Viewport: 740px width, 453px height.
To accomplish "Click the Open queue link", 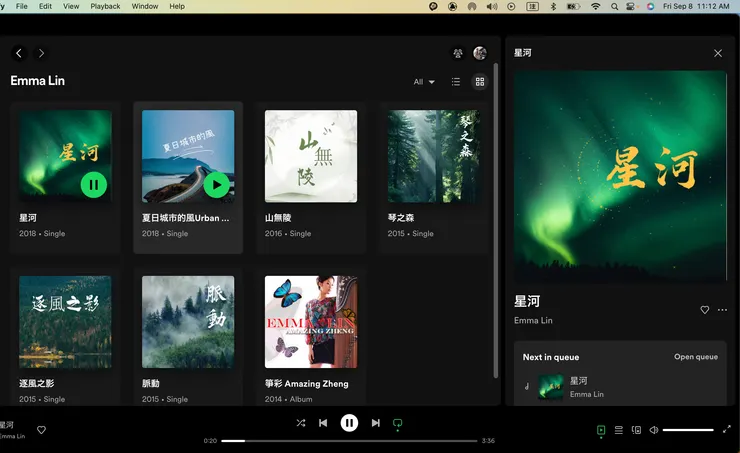I will pos(696,357).
